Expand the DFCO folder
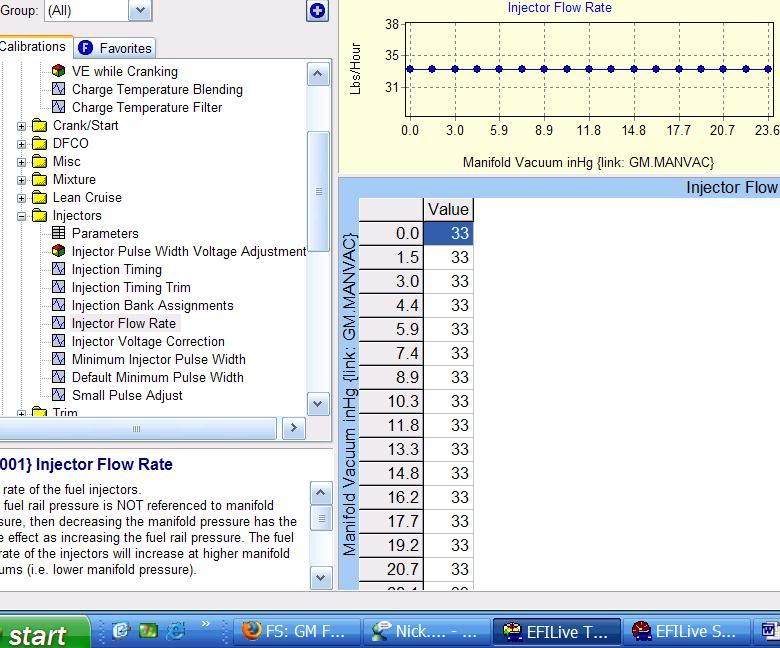This screenshot has height=648, width=780. [x=21, y=144]
